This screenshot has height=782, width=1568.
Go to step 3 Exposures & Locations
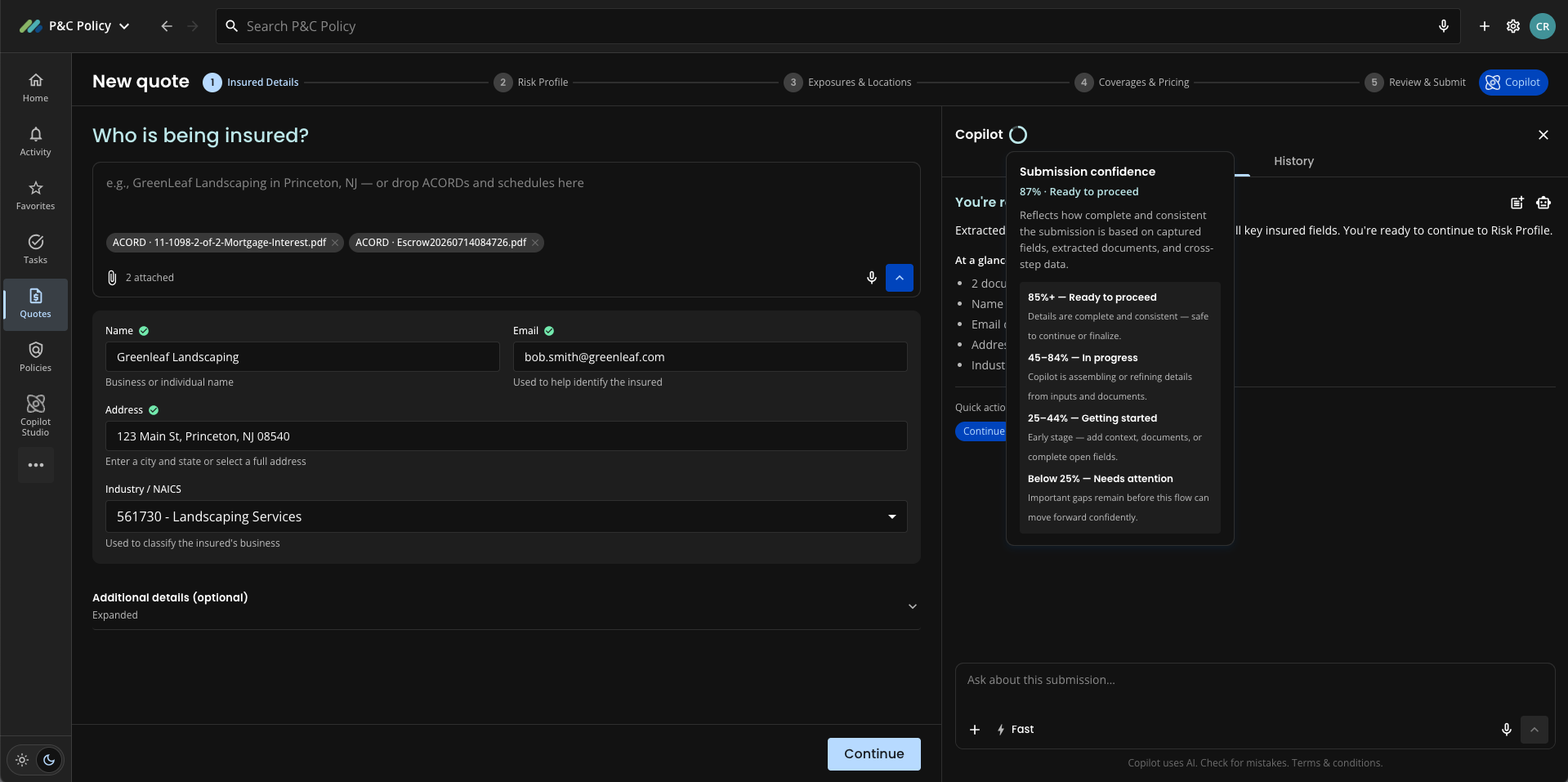pos(848,83)
